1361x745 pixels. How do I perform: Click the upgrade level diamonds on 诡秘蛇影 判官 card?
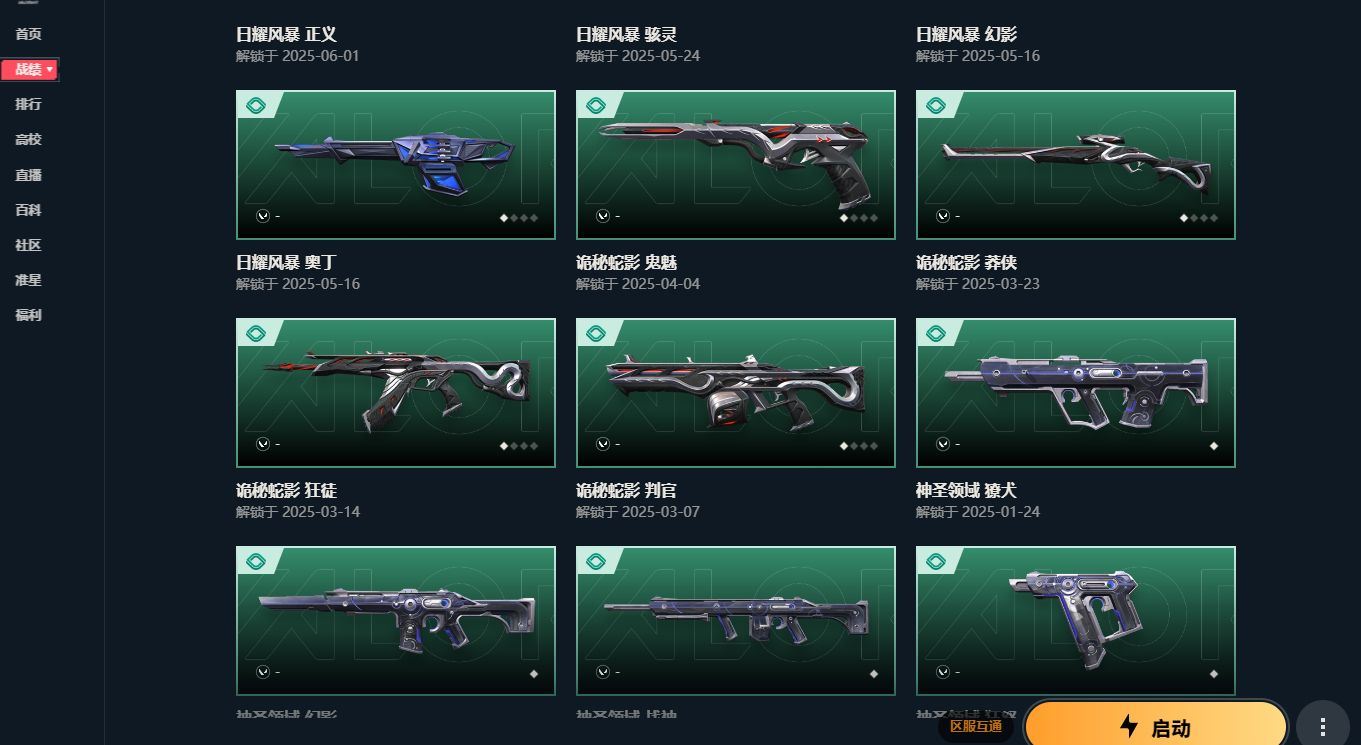(x=874, y=674)
